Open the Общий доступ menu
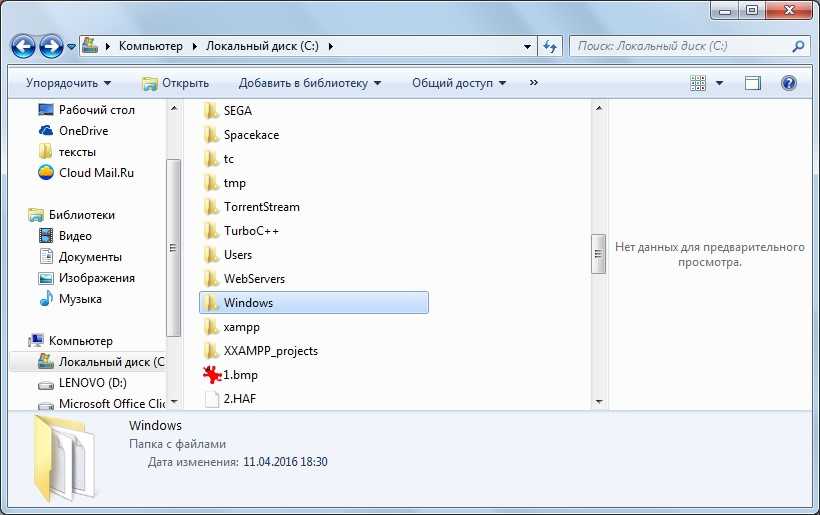 [x=459, y=83]
